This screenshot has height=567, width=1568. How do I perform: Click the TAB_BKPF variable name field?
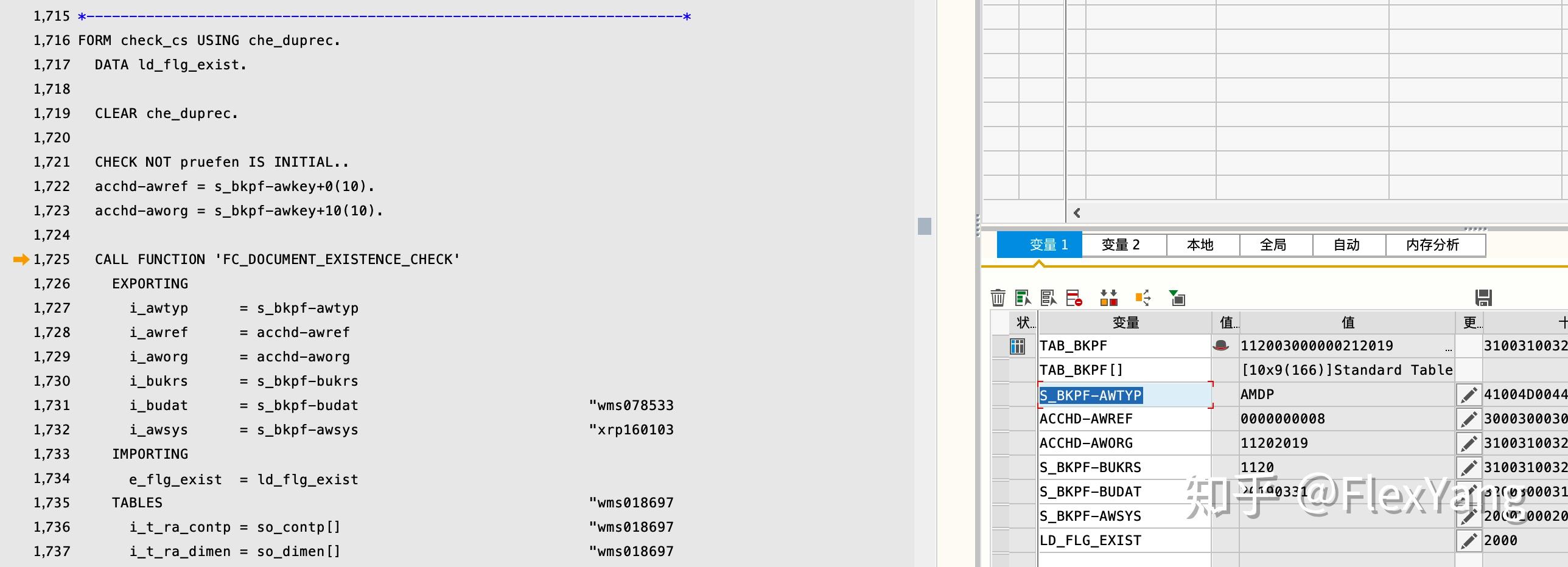(1125, 346)
